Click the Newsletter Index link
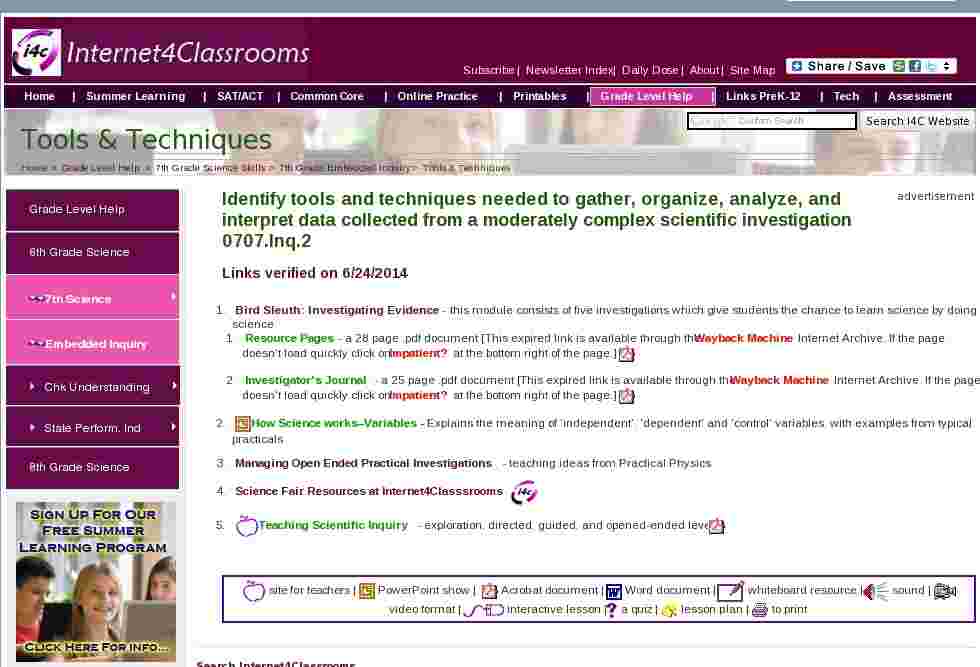Screen dimensions: 980x667 pos(570,70)
